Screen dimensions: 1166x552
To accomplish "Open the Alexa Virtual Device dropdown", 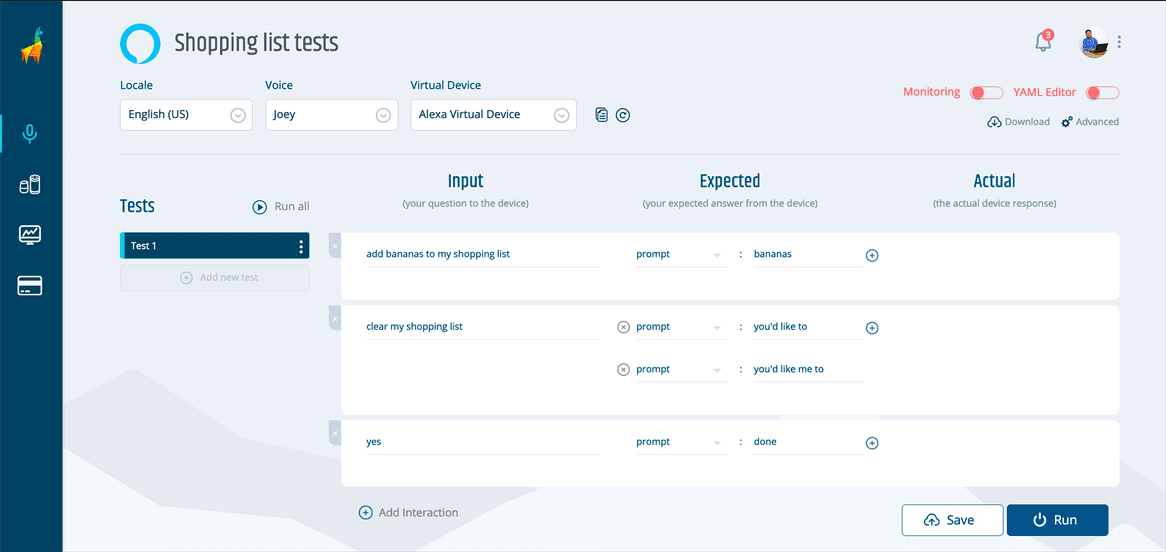I will coord(494,115).
